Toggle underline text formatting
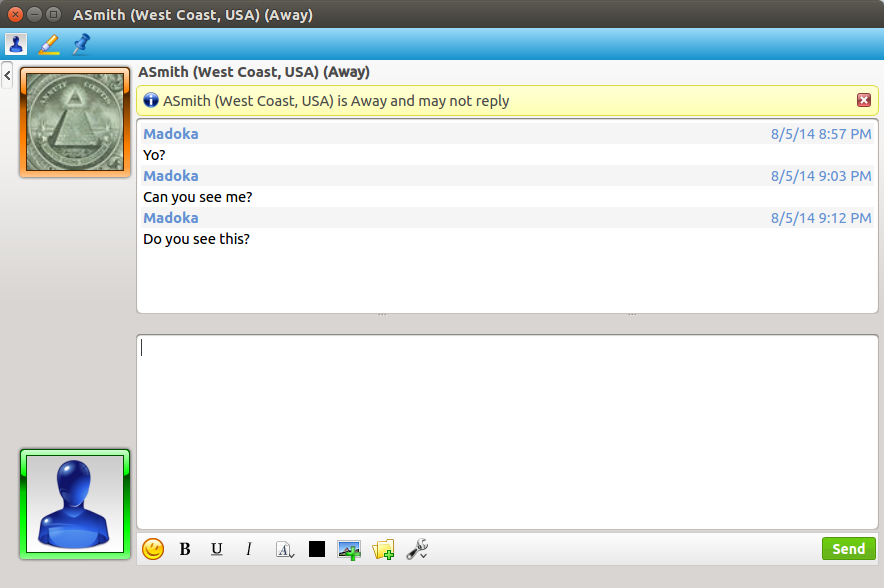Image resolution: width=884 pixels, height=588 pixels. pos(216,549)
